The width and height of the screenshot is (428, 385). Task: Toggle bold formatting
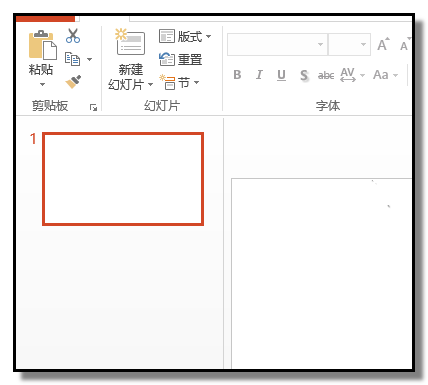(x=237, y=75)
